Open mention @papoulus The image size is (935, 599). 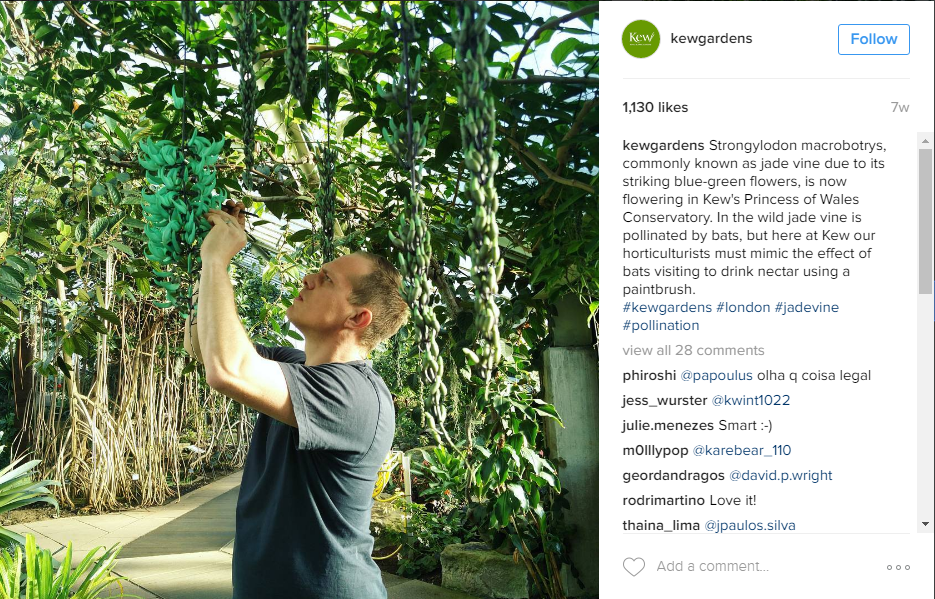pos(716,375)
